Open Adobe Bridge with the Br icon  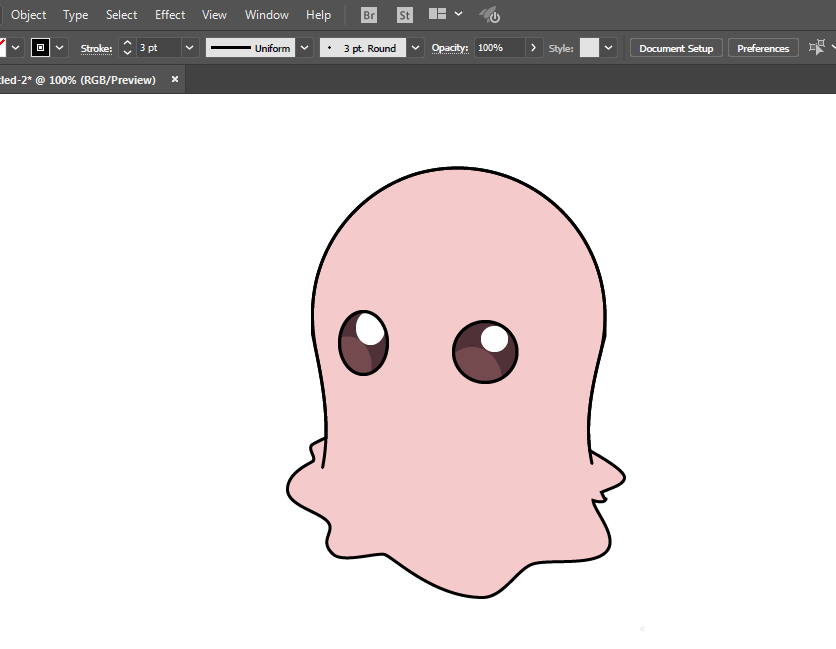pos(369,15)
